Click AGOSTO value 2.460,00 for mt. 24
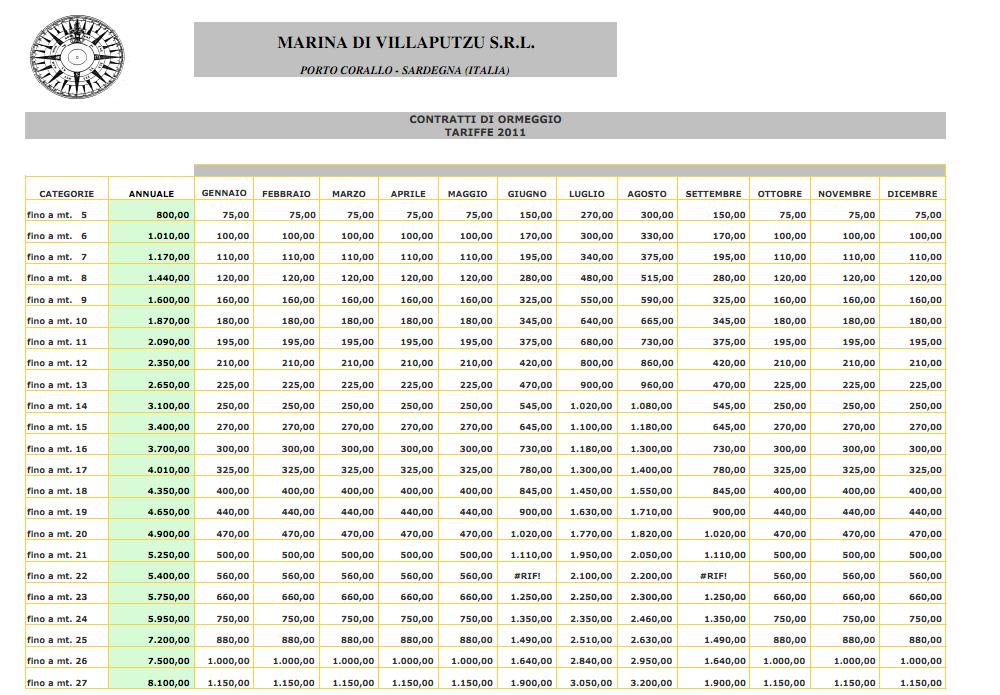Image resolution: width=1000 pixels, height=695 pixels. coord(652,619)
